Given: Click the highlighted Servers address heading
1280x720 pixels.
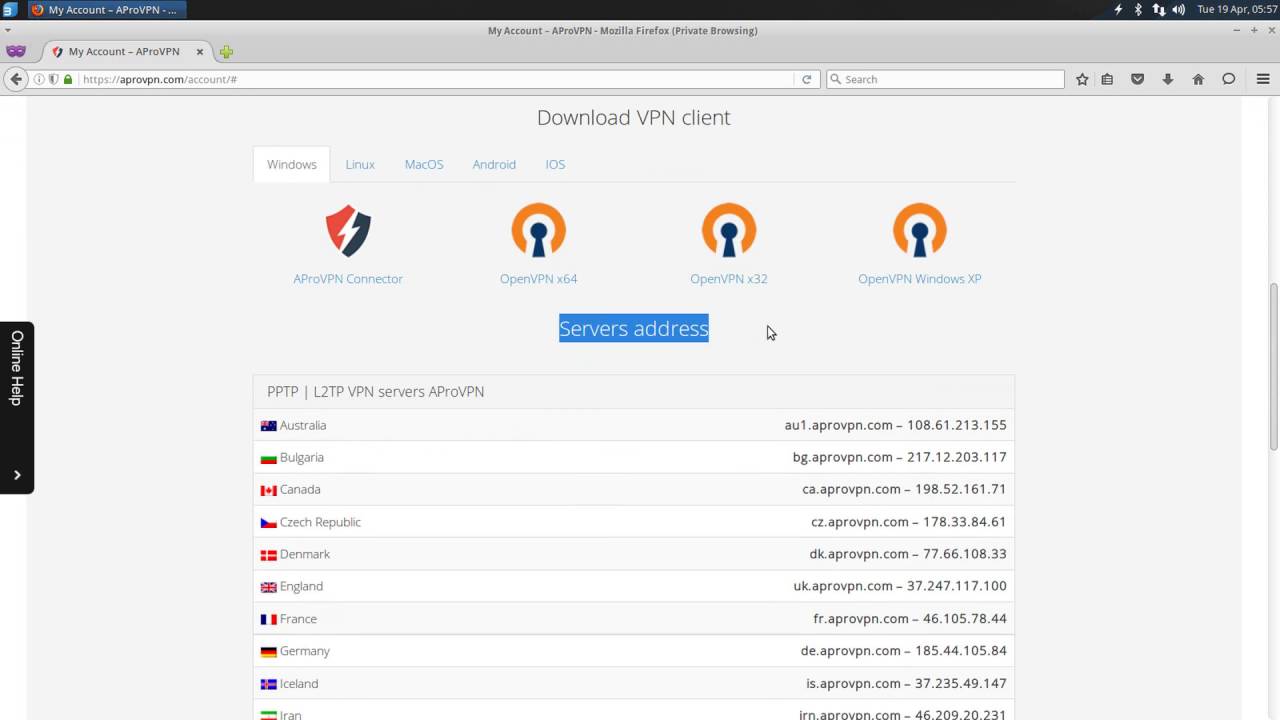Looking at the screenshot, I should 634,328.
